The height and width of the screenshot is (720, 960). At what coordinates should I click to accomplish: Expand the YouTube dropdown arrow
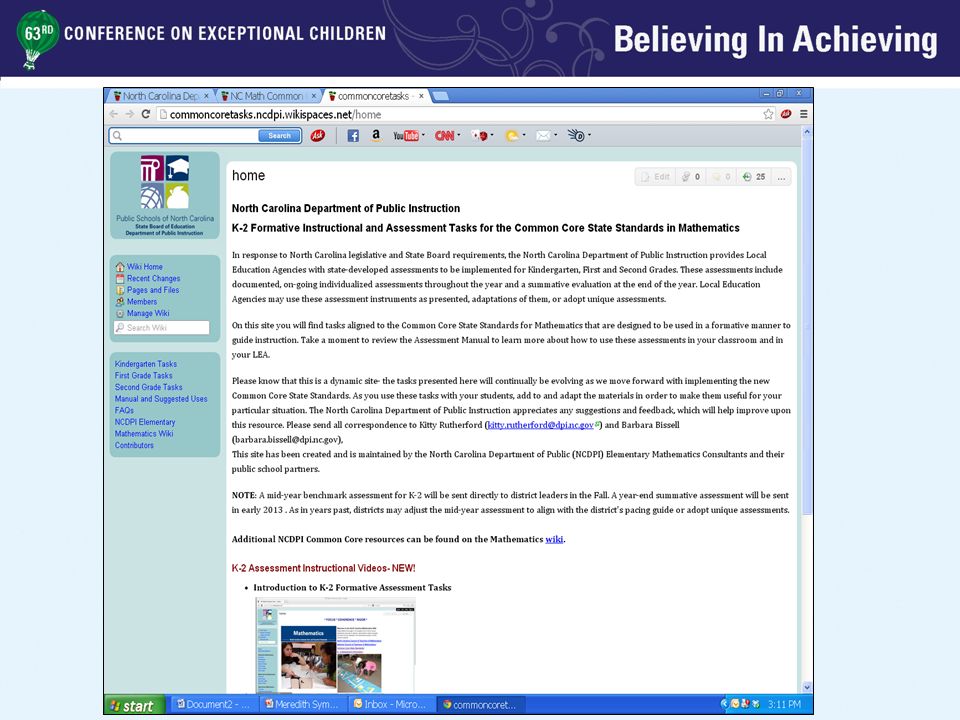423,135
